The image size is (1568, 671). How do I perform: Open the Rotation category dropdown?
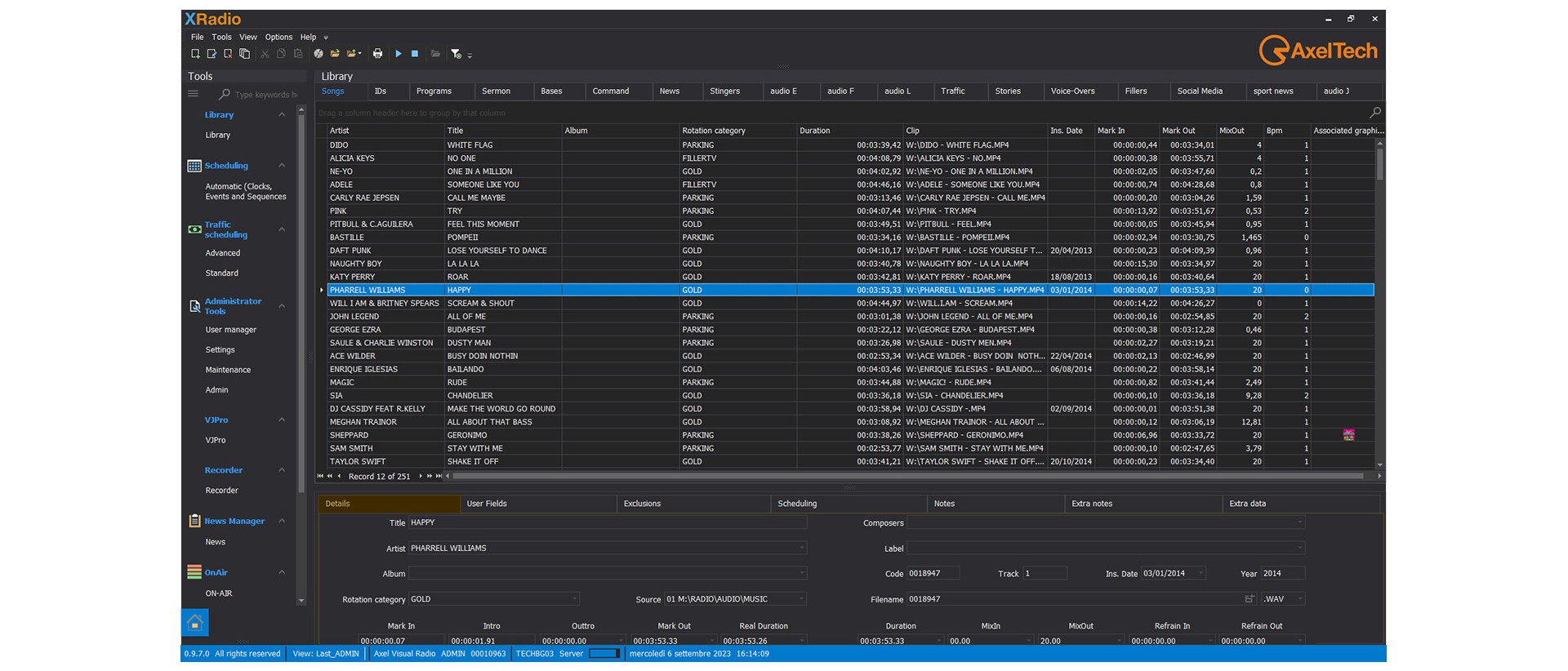click(575, 599)
